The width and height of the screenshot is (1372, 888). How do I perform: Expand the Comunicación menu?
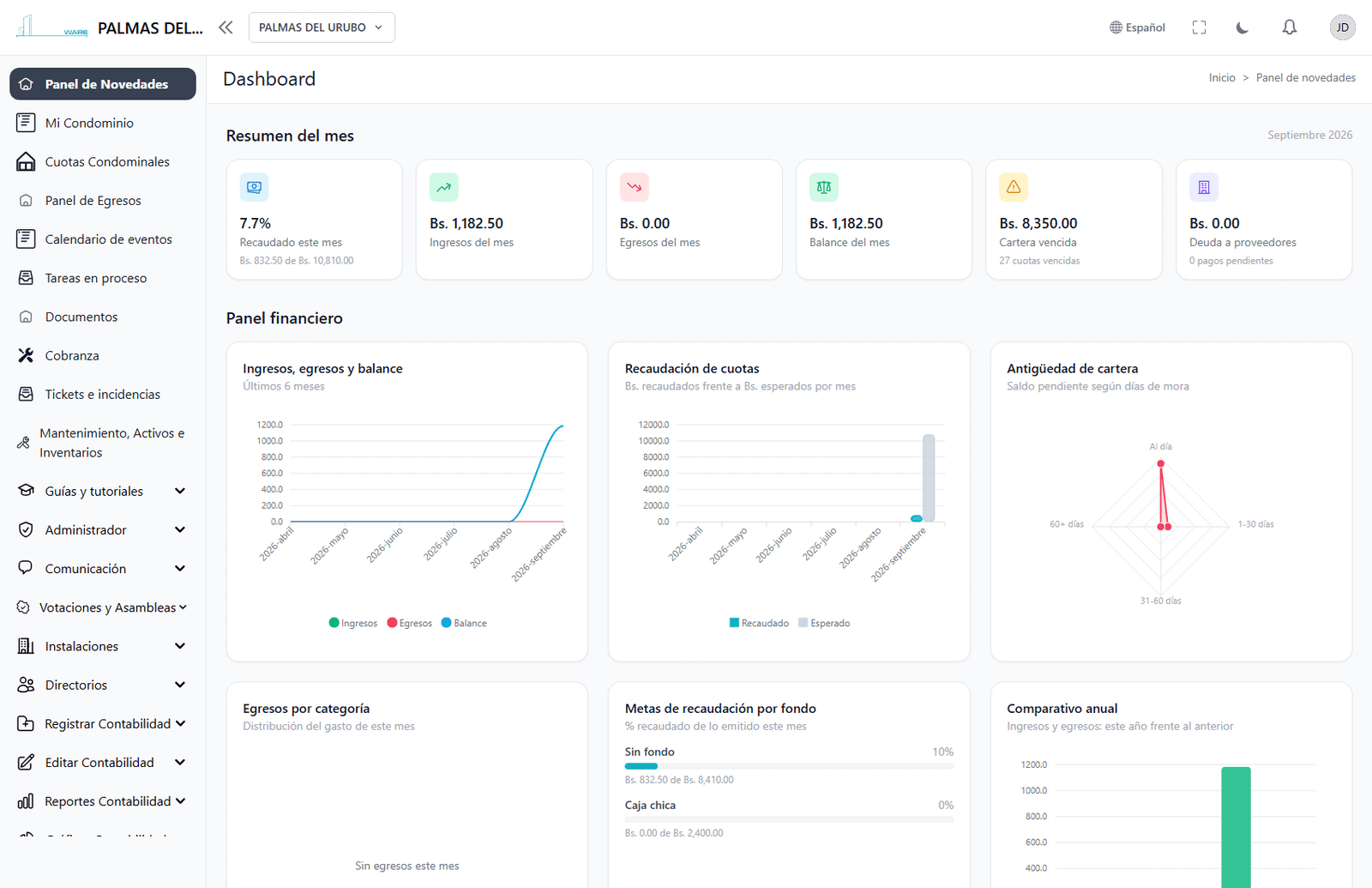pyautogui.click(x=103, y=568)
